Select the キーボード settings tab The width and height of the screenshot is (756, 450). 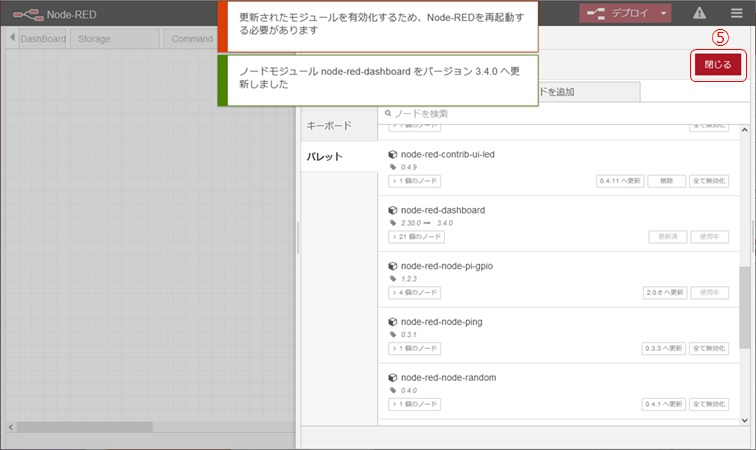click(329, 125)
